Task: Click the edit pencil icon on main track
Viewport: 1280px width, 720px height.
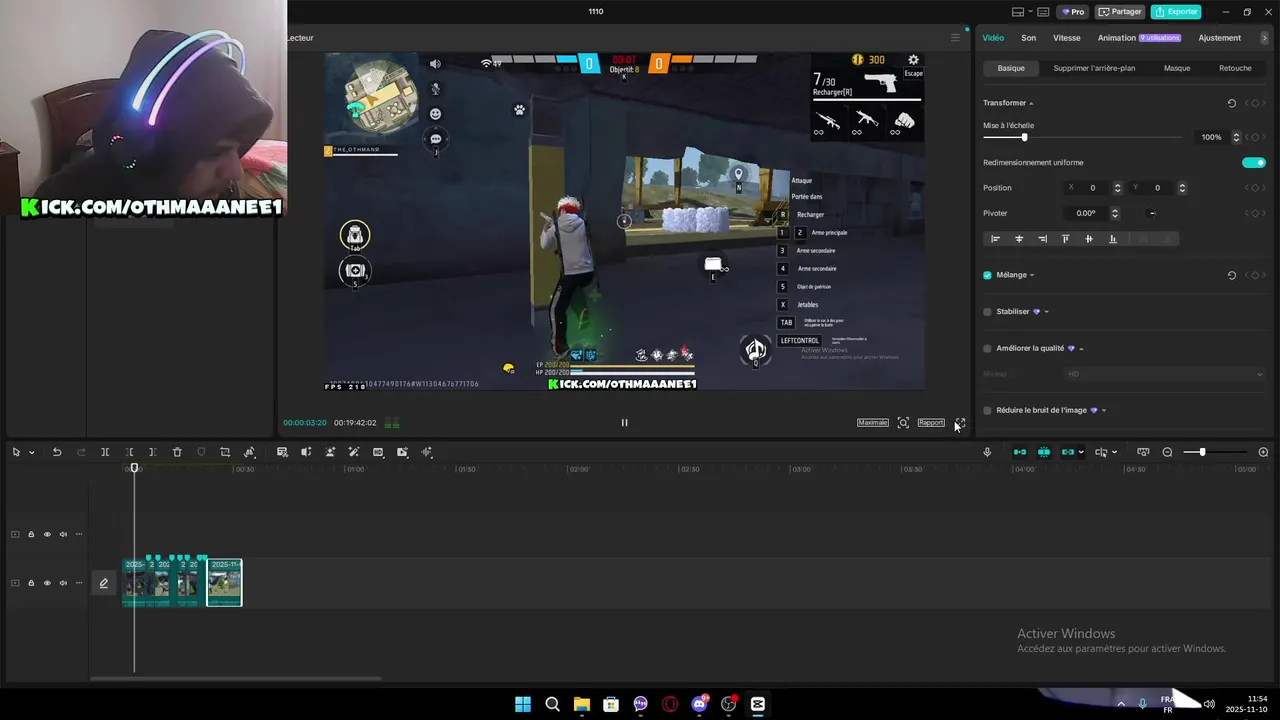Action: click(x=103, y=583)
